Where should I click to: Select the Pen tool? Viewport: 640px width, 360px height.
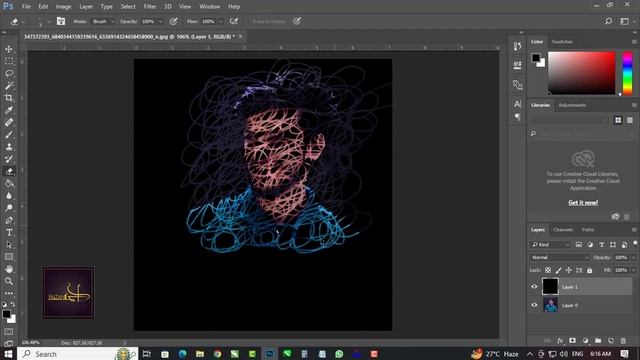[9, 220]
